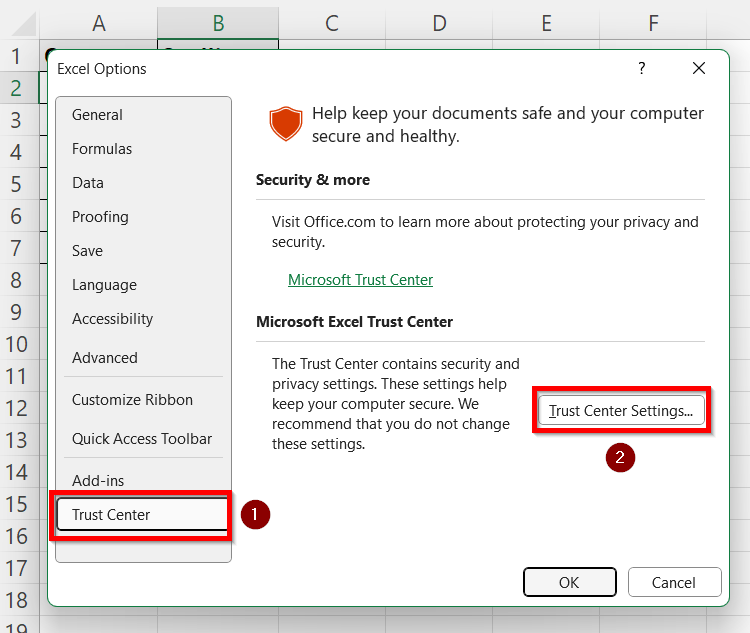
Task: Click the orange shield security icon
Action: pyautogui.click(x=285, y=124)
